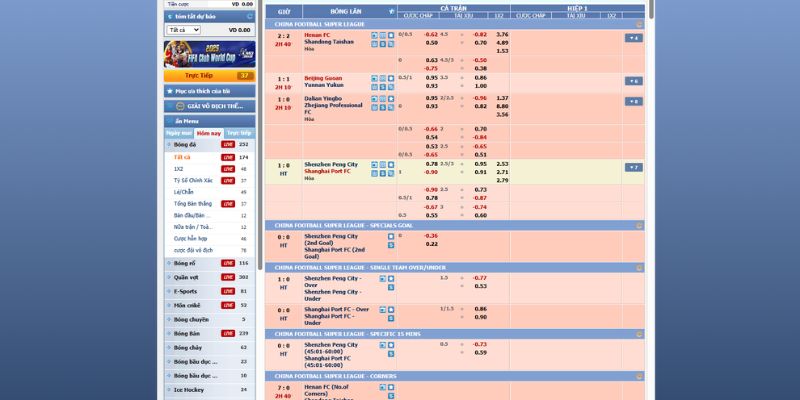Click the FIFA Club World Cup 2025 banner
800x400 pixels.
[x=209, y=53]
